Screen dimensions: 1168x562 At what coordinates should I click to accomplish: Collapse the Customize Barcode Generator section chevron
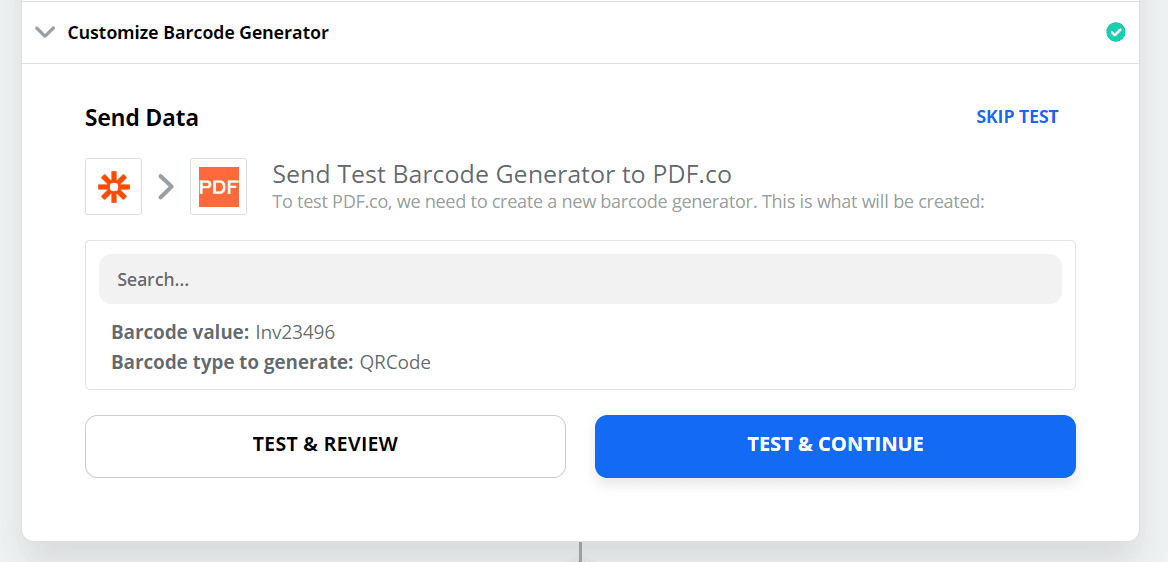44,32
